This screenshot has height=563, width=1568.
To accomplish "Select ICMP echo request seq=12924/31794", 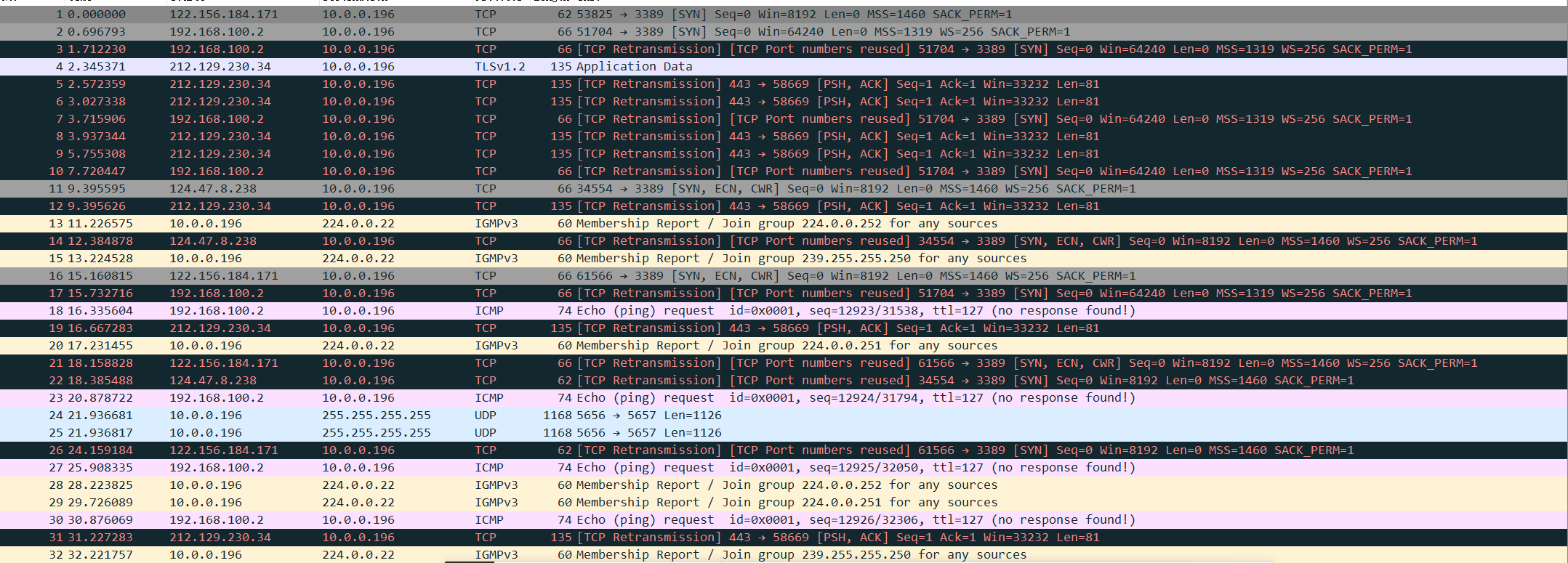I will click(784, 398).
